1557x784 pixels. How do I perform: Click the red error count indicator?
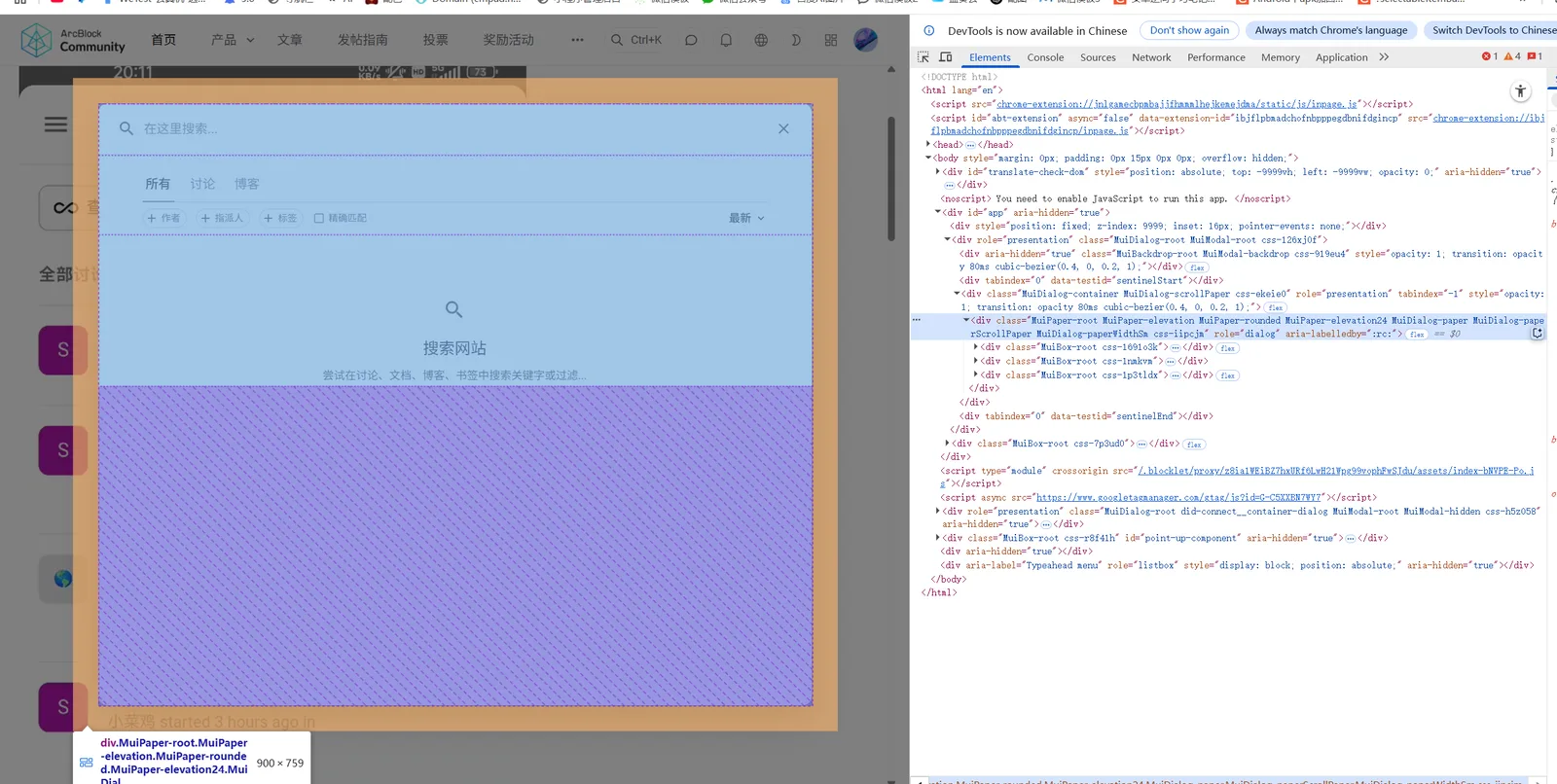[1490, 56]
